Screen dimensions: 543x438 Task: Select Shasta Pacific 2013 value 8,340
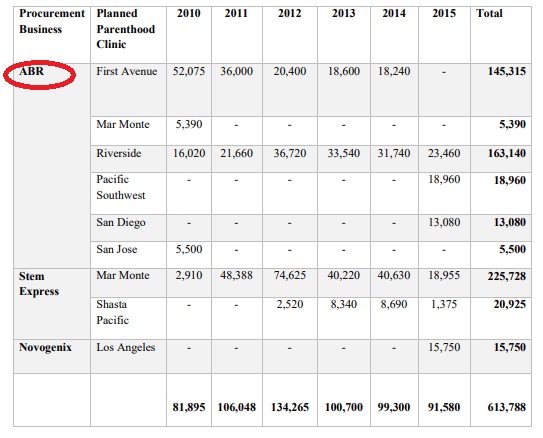(344, 304)
